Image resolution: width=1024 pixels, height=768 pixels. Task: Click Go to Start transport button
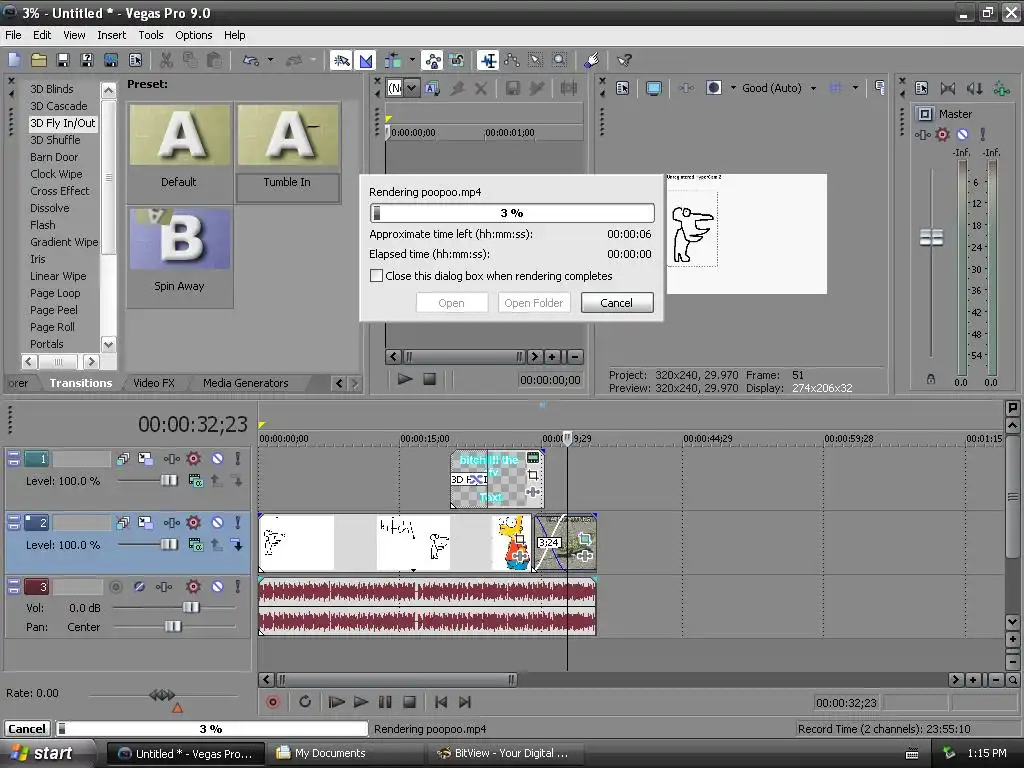(441, 702)
